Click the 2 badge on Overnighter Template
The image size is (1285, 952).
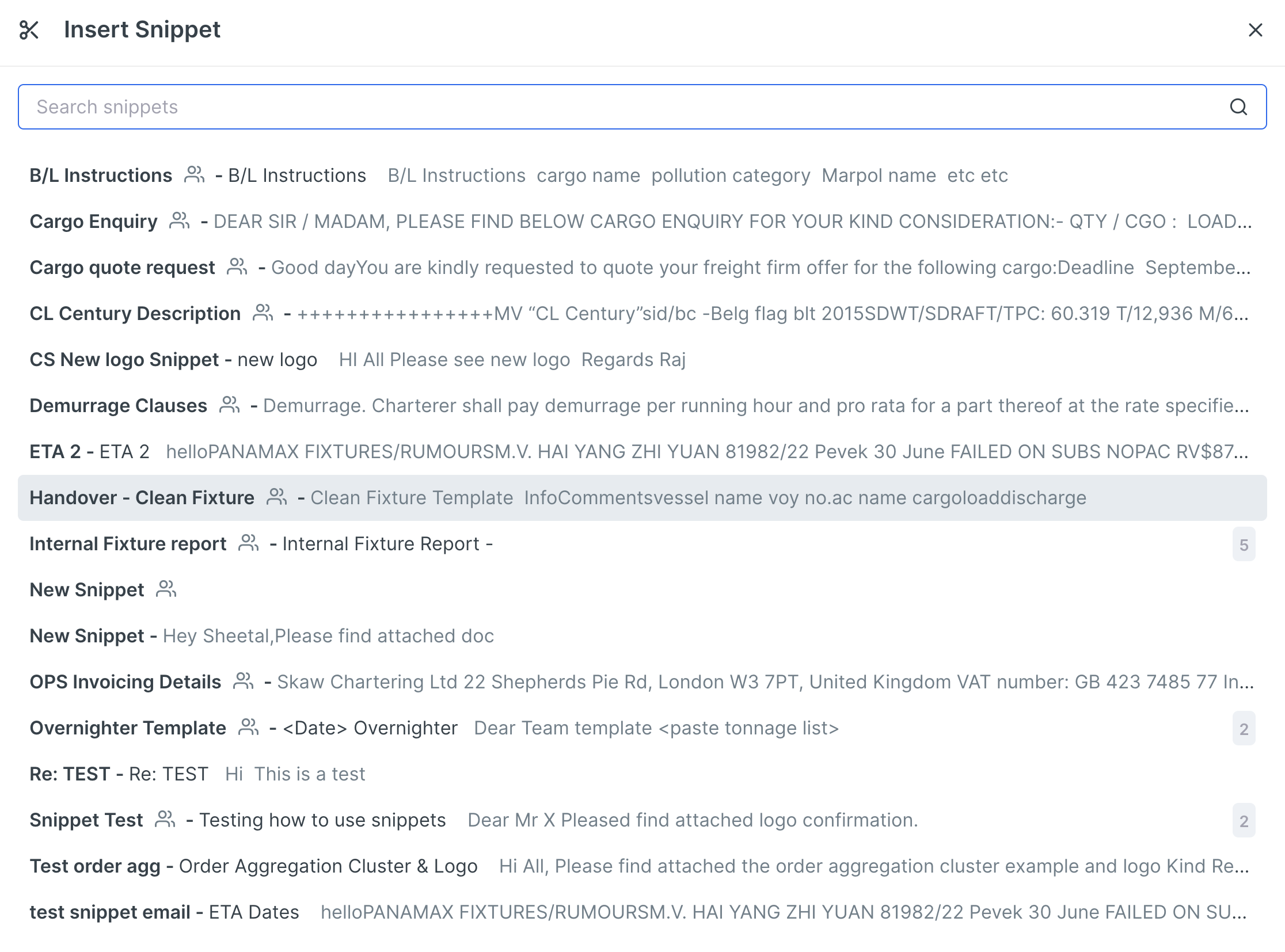(x=1244, y=729)
